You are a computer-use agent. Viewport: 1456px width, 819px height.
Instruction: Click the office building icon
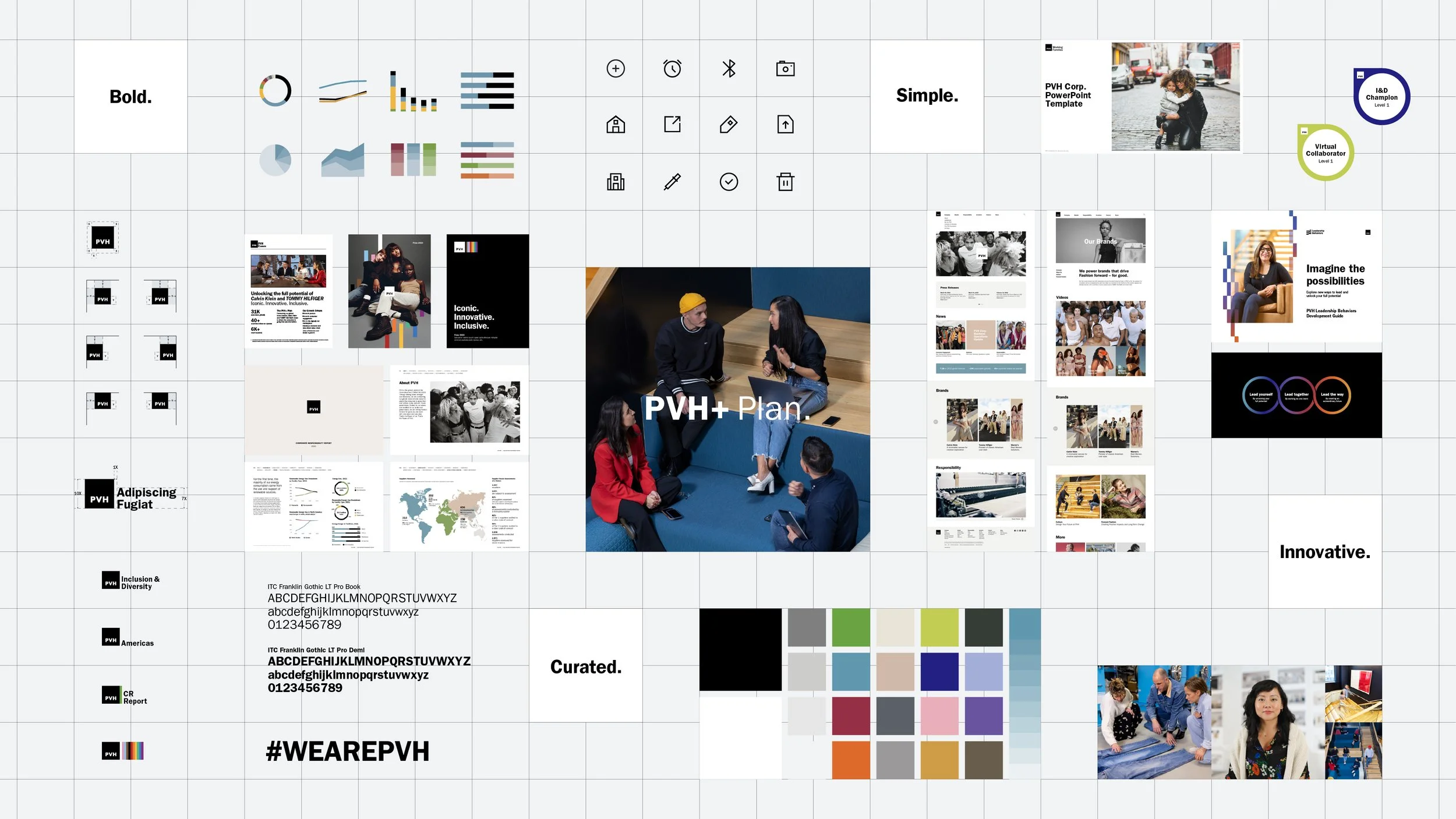tap(616, 182)
